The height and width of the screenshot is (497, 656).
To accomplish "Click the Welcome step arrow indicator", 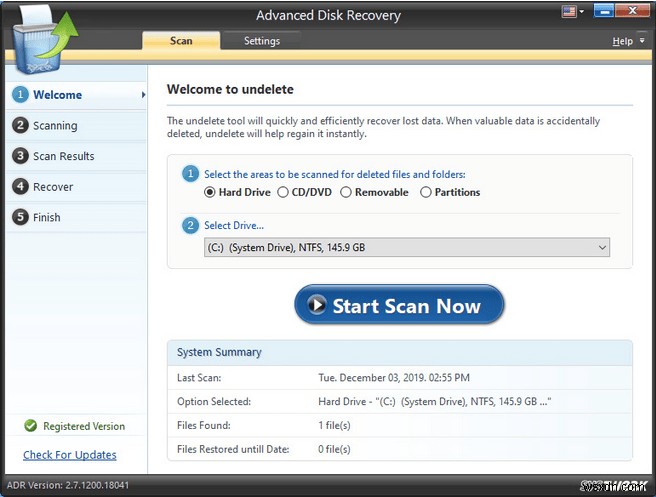I will click(143, 95).
